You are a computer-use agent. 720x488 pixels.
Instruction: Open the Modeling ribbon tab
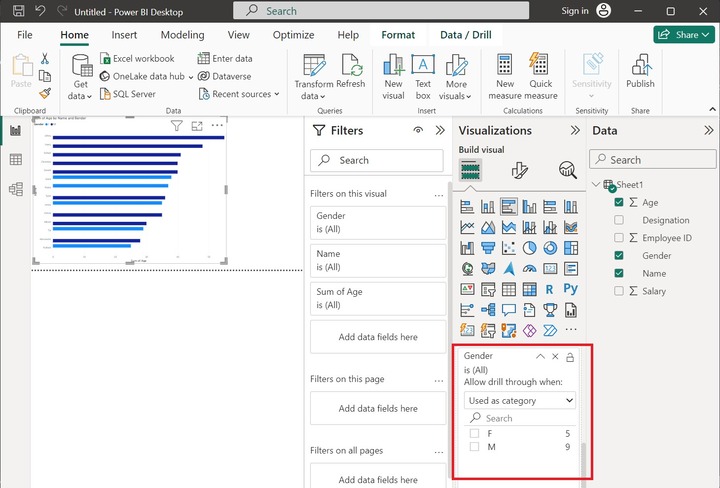(x=182, y=35)
